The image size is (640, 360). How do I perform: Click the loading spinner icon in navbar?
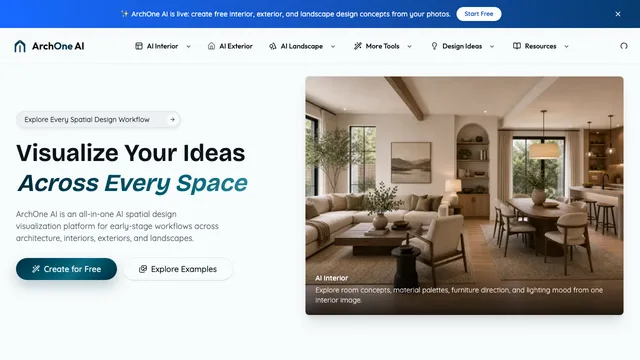tap(624, 46)
